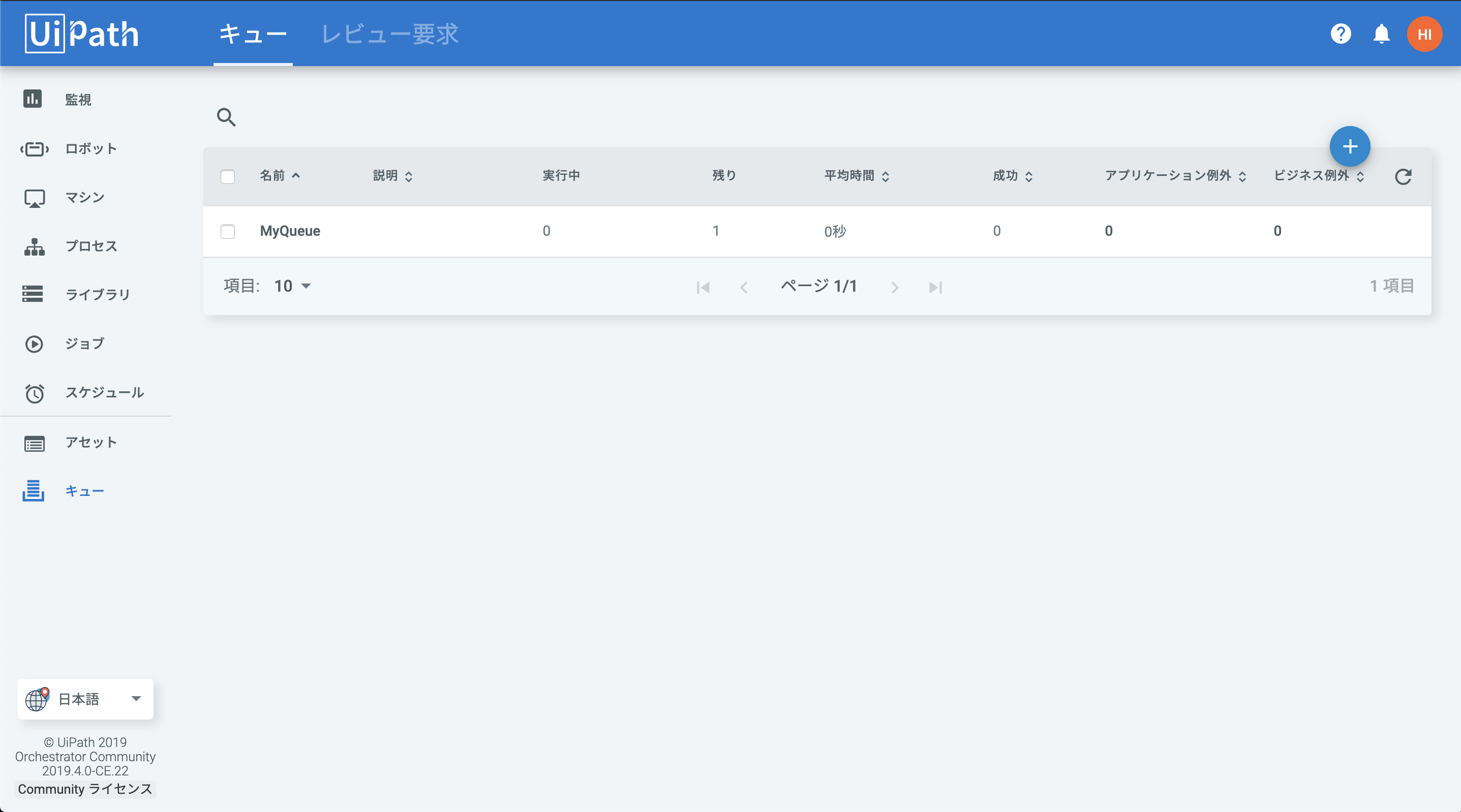Switch to the レビュー要求 tab
This screenshot has width=1461, height=812.
389,34
